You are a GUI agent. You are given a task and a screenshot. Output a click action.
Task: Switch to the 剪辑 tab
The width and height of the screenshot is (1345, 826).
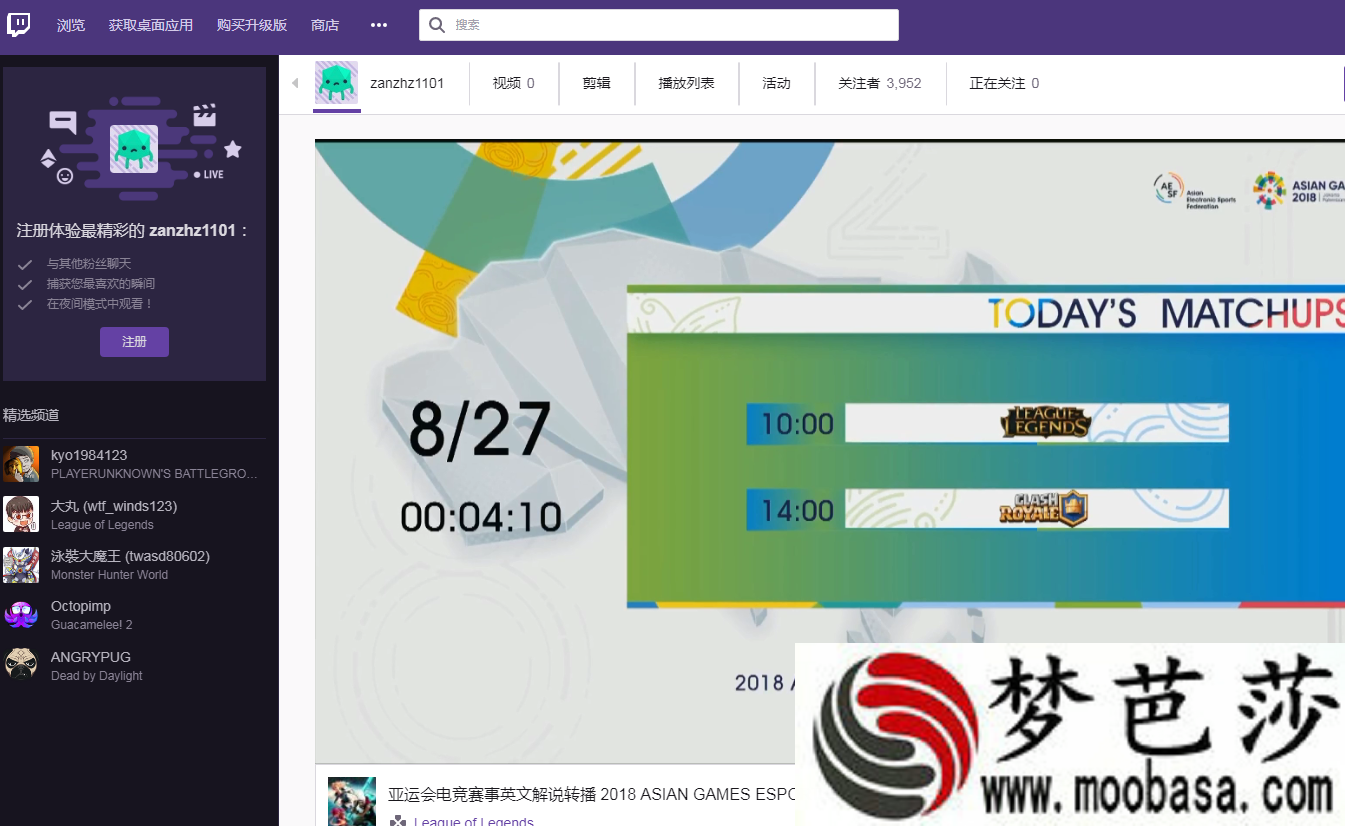tap(597, 83)
